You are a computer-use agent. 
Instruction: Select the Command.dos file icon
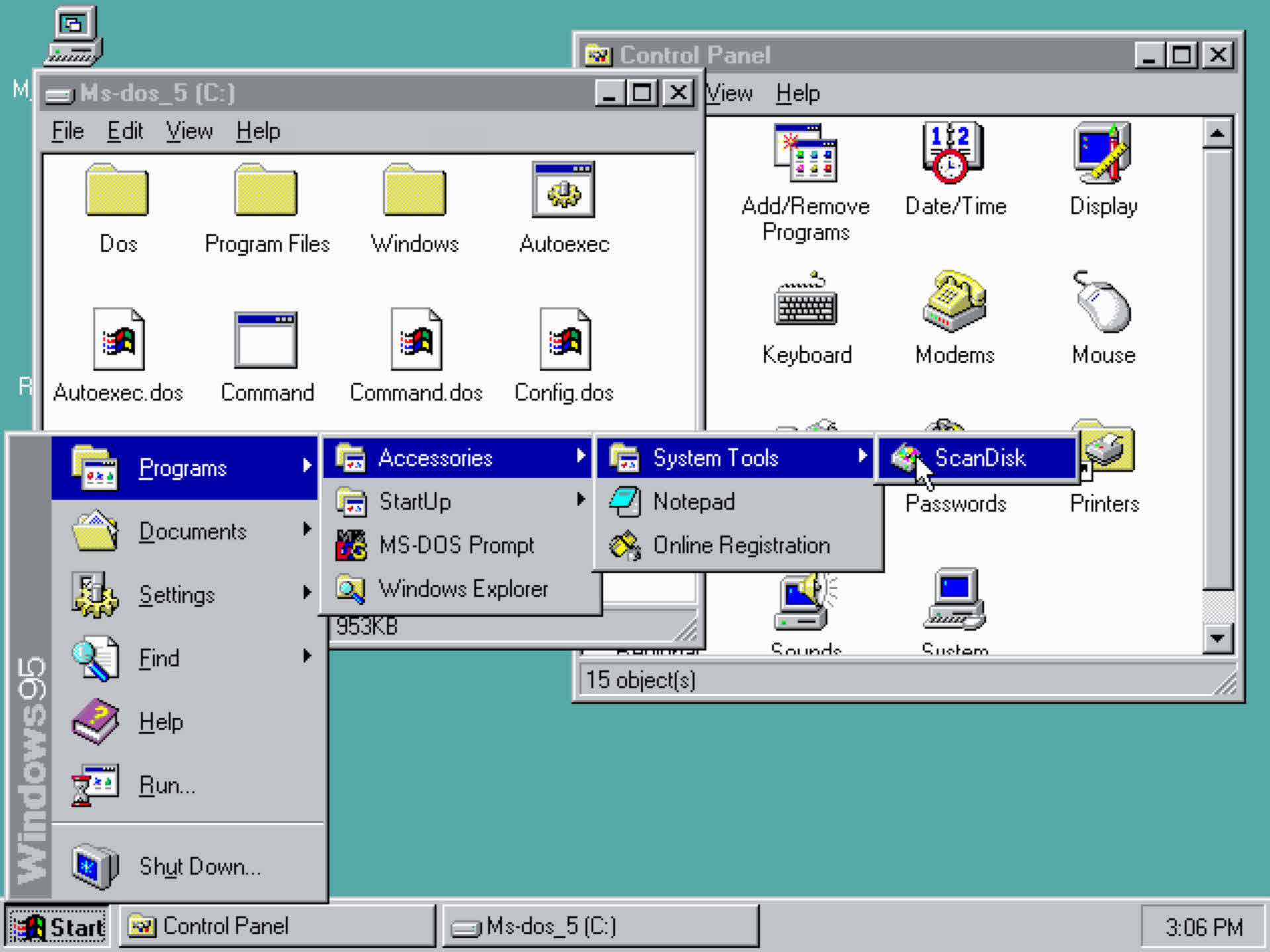tap(416, 338)
